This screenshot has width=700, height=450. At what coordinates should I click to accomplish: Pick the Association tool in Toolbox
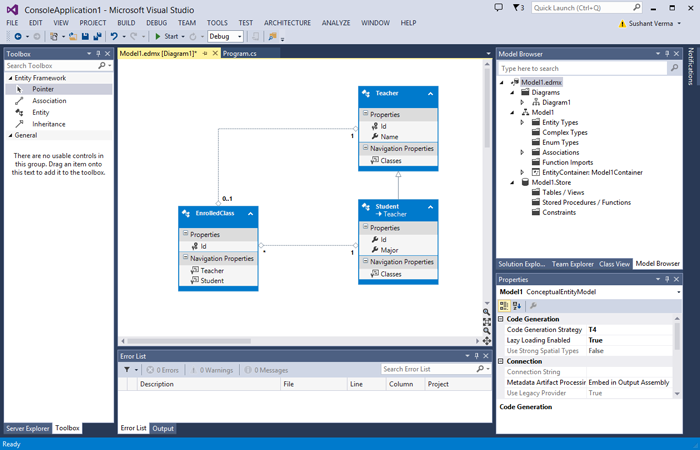point(48,101)
